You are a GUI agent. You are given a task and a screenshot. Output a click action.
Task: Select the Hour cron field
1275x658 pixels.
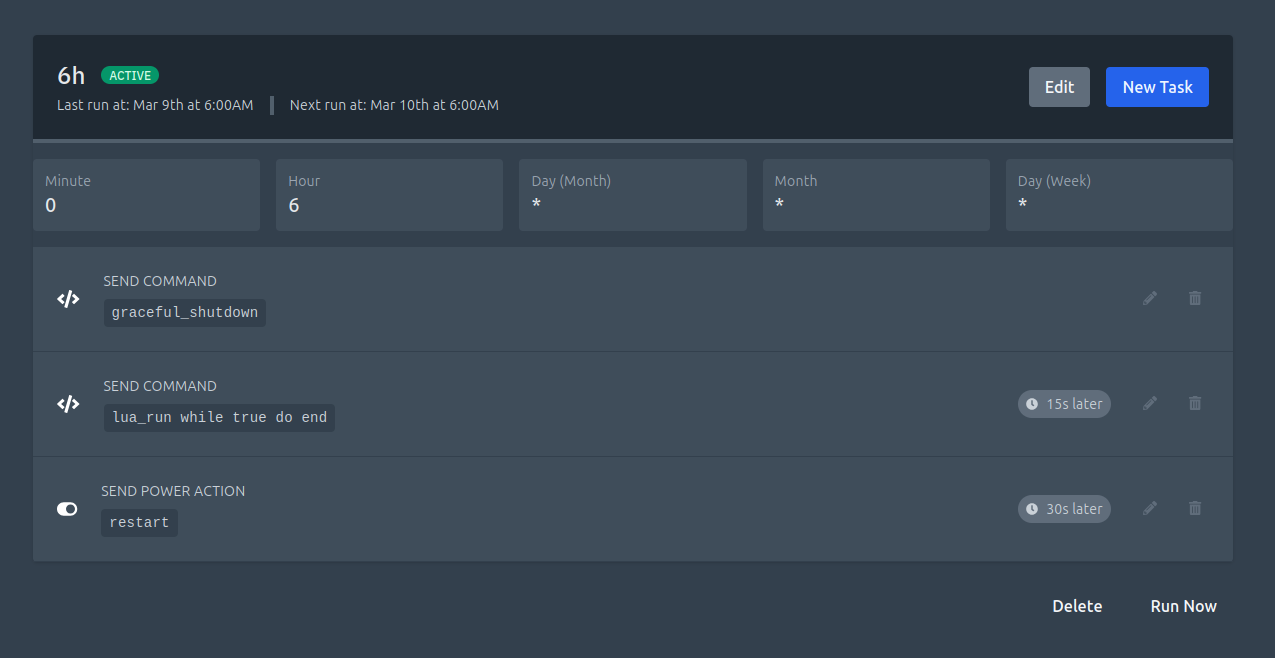(389, 195)
